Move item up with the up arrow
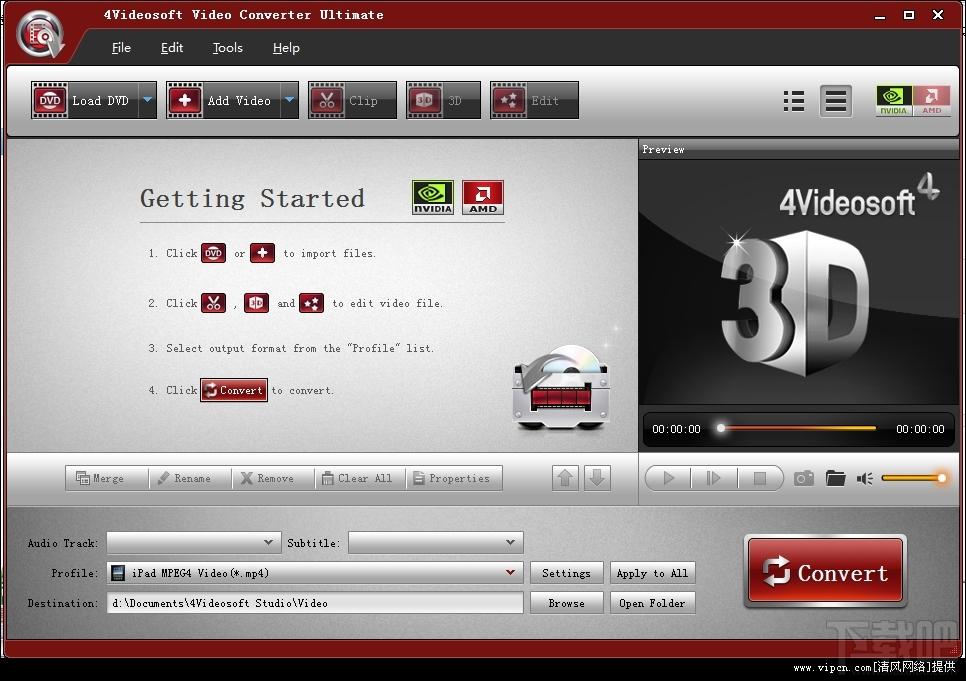Image resolution: width=966 pixels, height=681 pixels. tap(566, 478)
